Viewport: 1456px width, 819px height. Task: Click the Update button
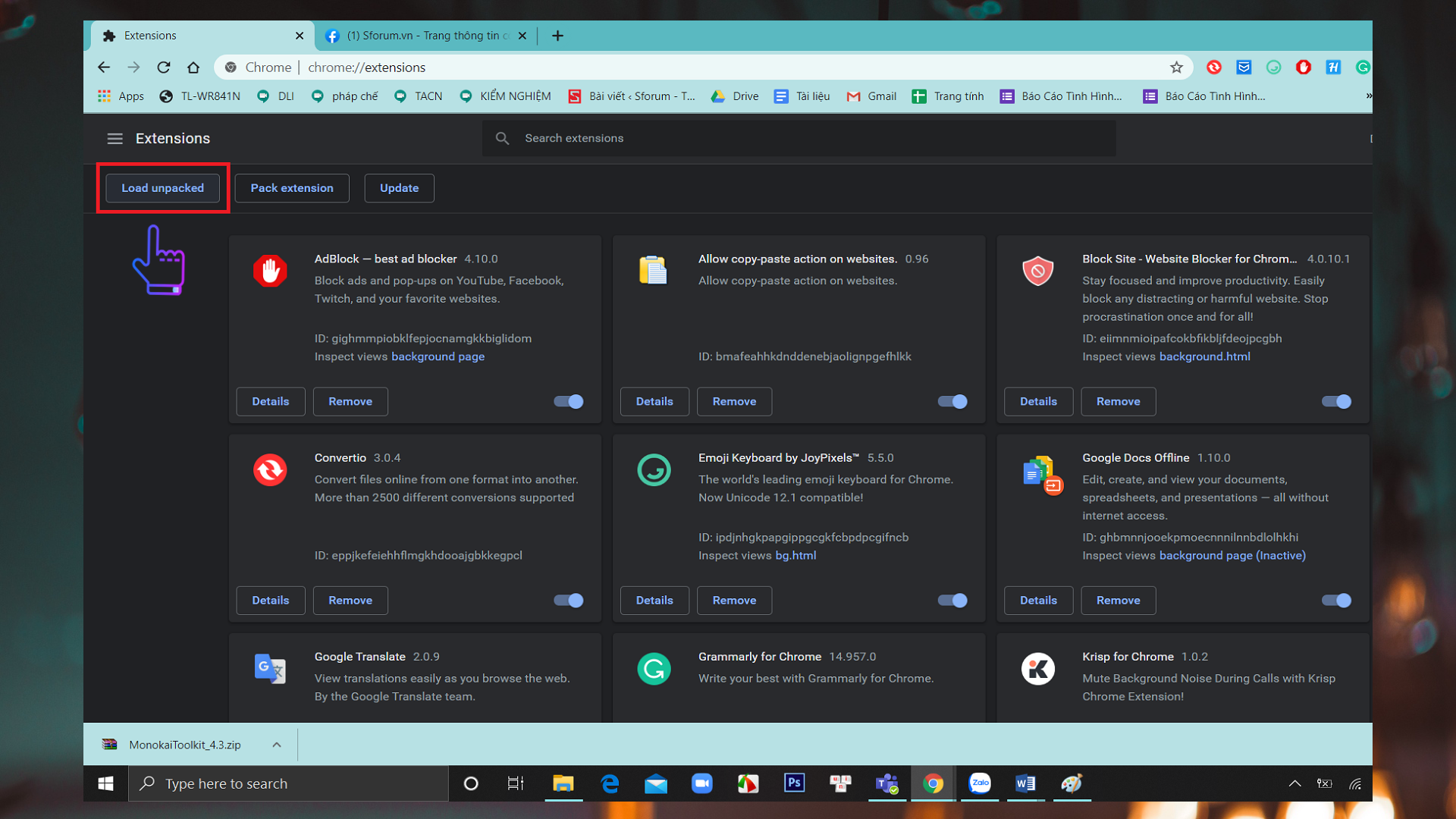(x=399, y=188)
